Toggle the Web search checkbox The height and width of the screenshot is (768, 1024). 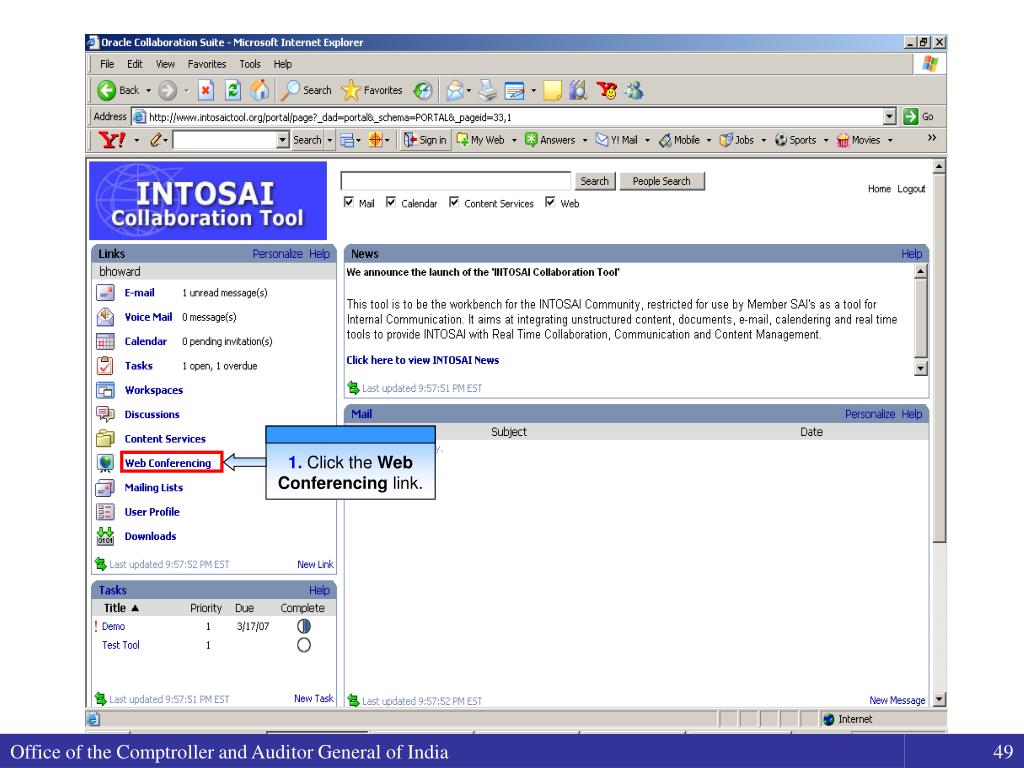[551, 202]
